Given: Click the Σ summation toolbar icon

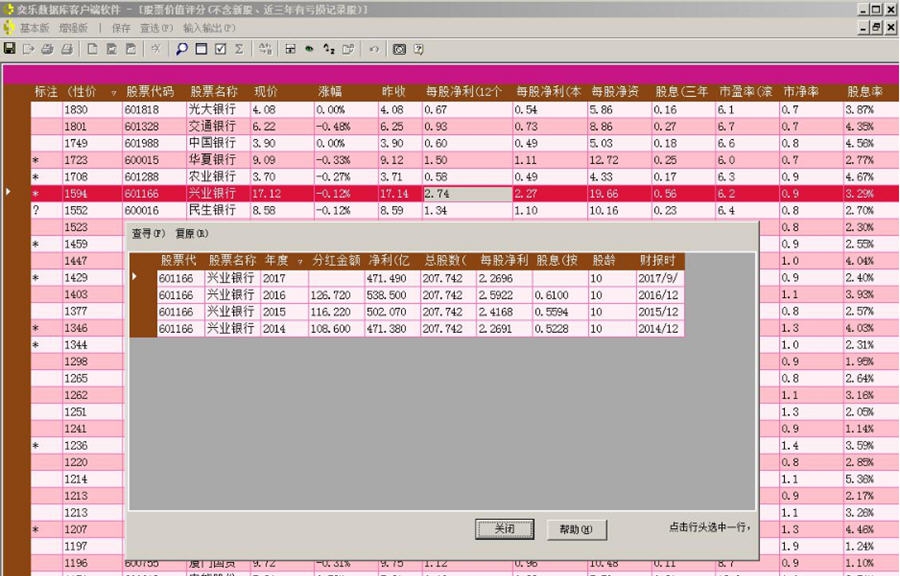Looking at the screenshot, I should [240, 50].
